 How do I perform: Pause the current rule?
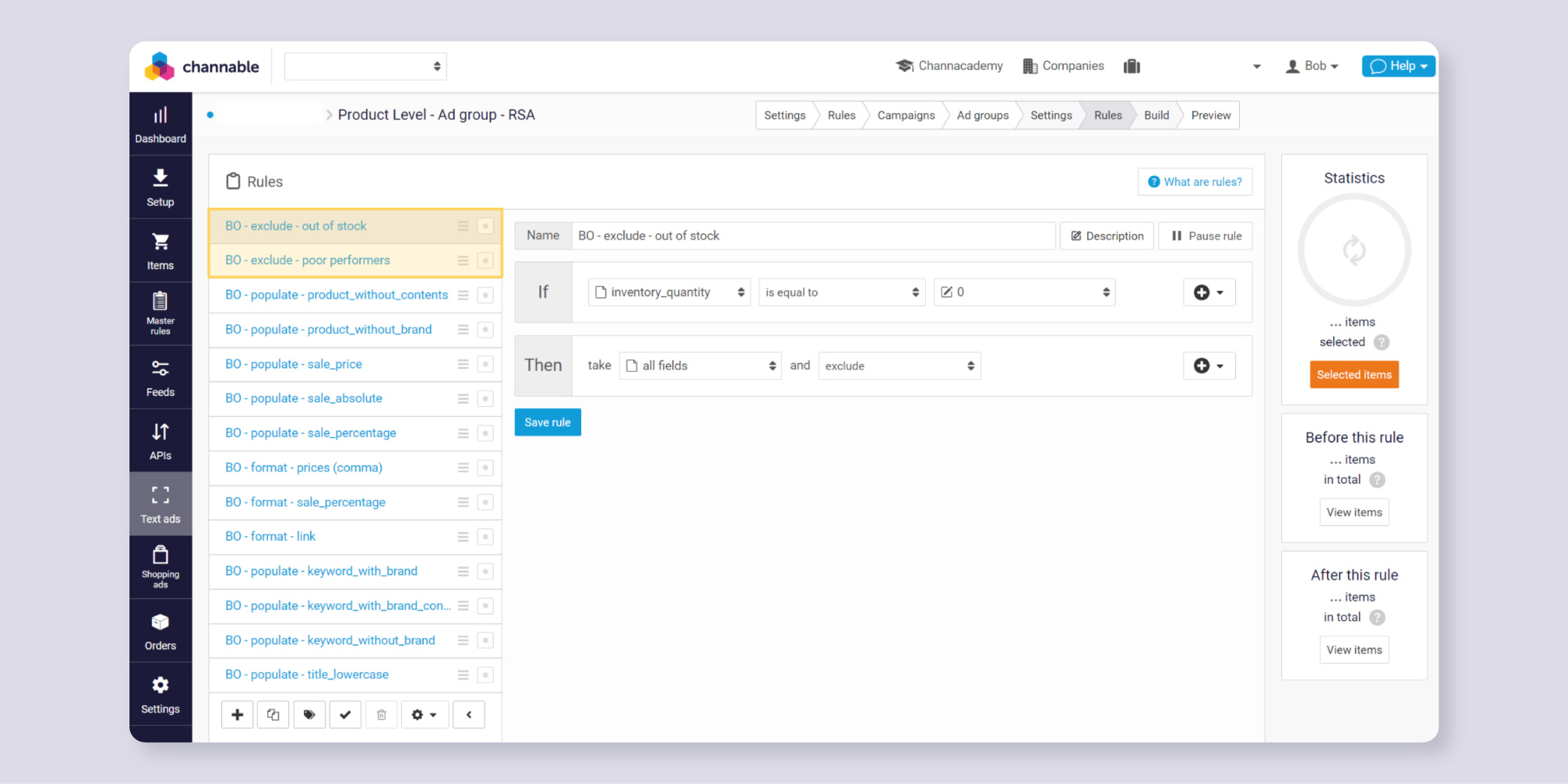click(1205, 236)
